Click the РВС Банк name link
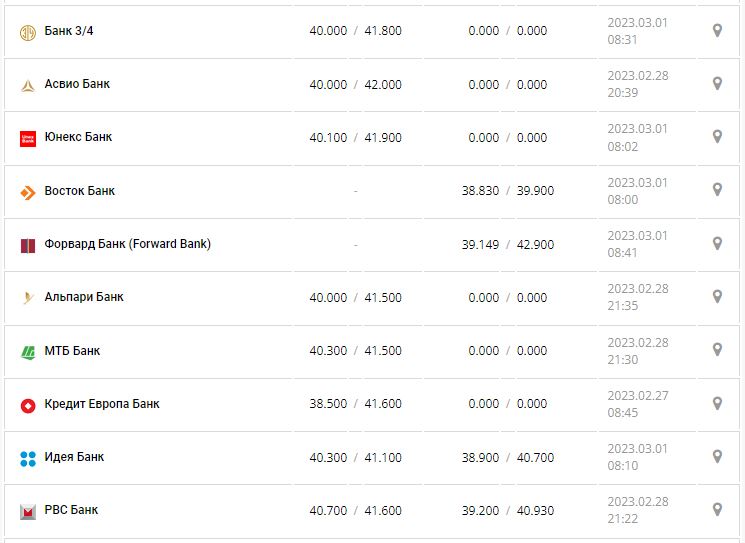The height and width of the screenshot is (543, 745). 71,510
